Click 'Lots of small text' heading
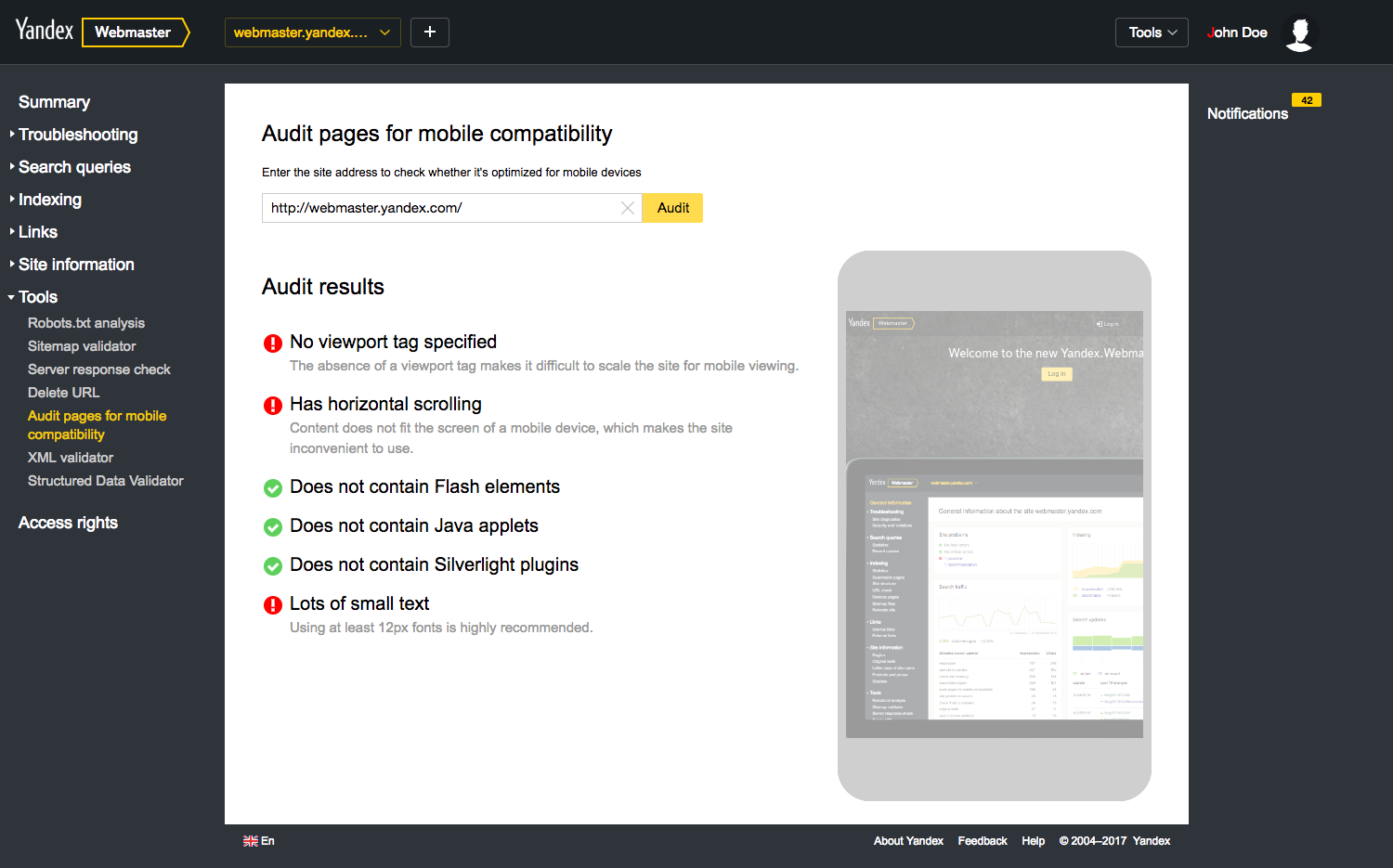The height and width of the screenshot is (868, 1393). 359,603
